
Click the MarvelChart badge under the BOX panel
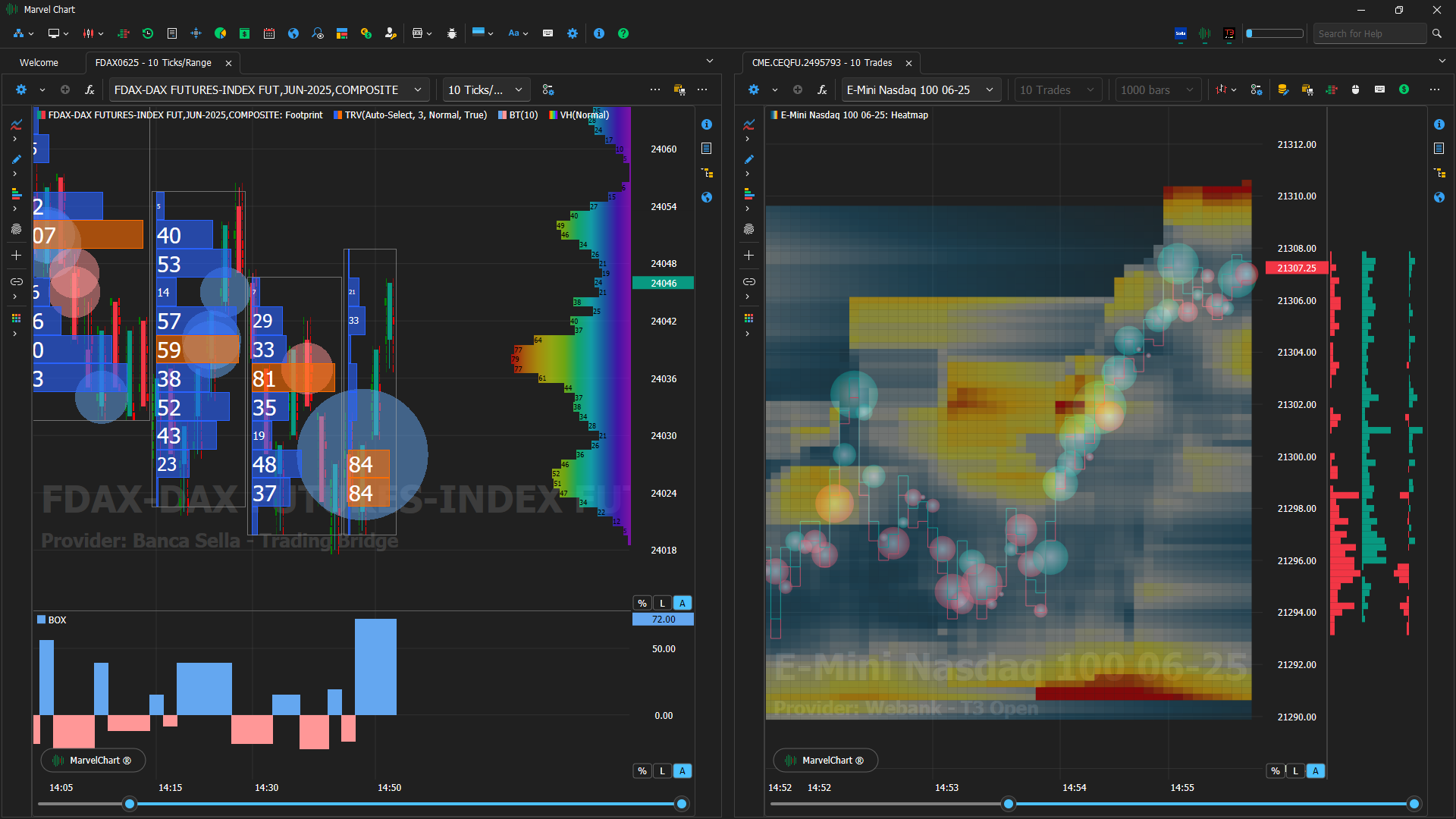click(x=93, y=761)
